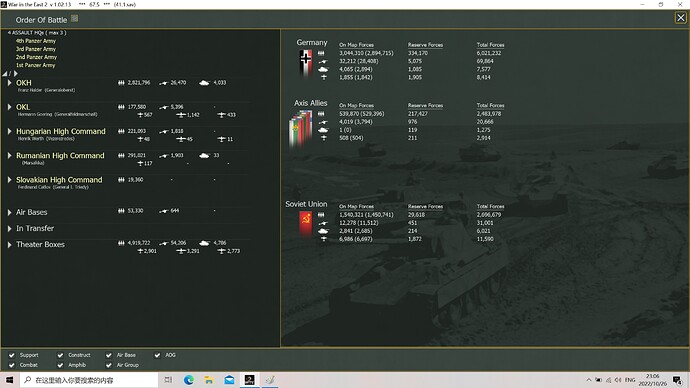Expand Hungarian High Command entry
Screen dimensions: 690x388
9,131
